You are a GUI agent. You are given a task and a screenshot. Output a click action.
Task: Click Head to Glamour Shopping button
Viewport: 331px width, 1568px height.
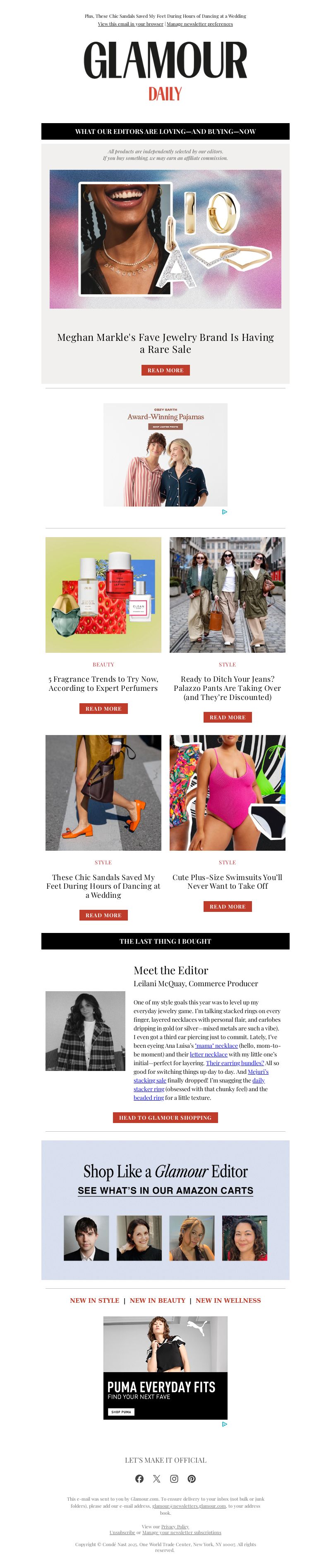(165, 1118)
